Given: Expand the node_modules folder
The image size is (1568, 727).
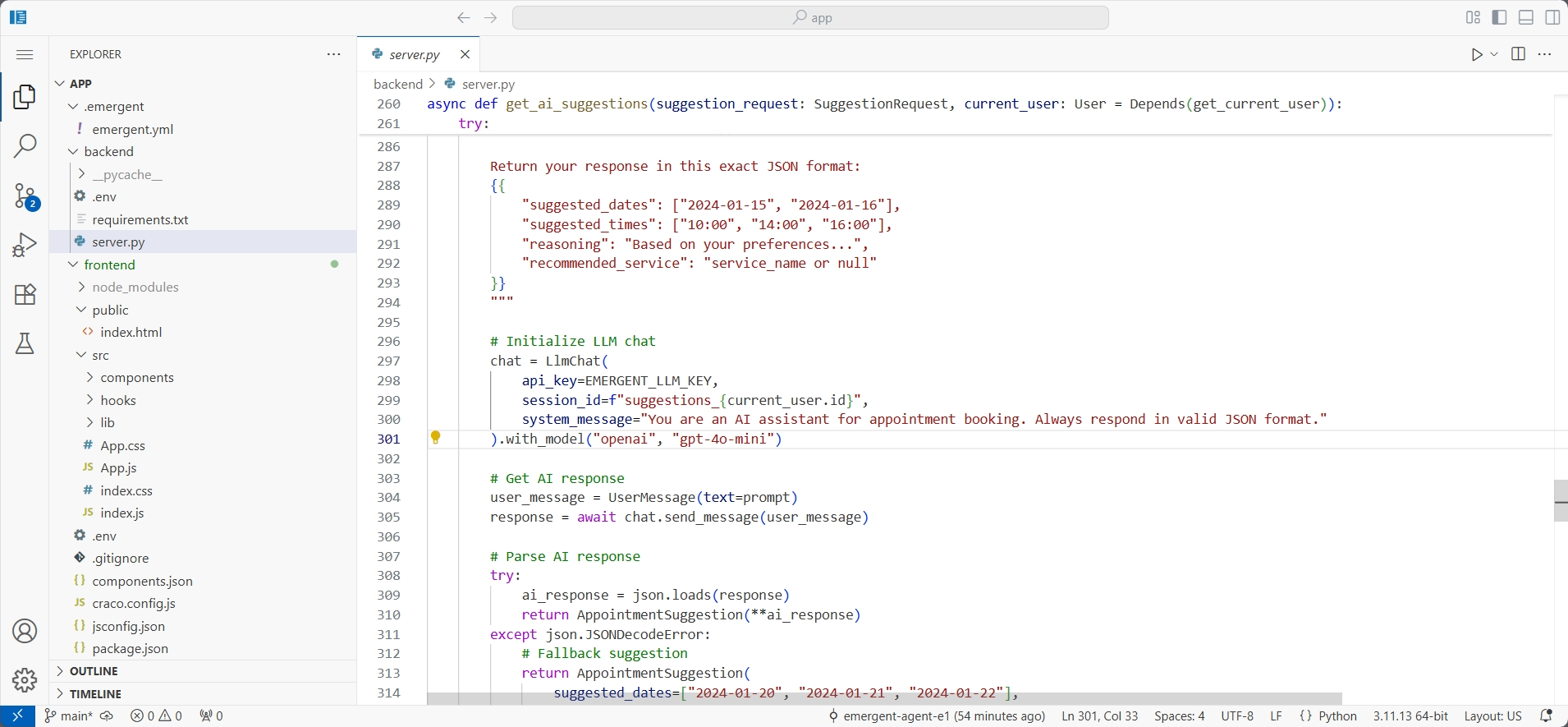Looking at the screenshot, I should pos(203,288).
